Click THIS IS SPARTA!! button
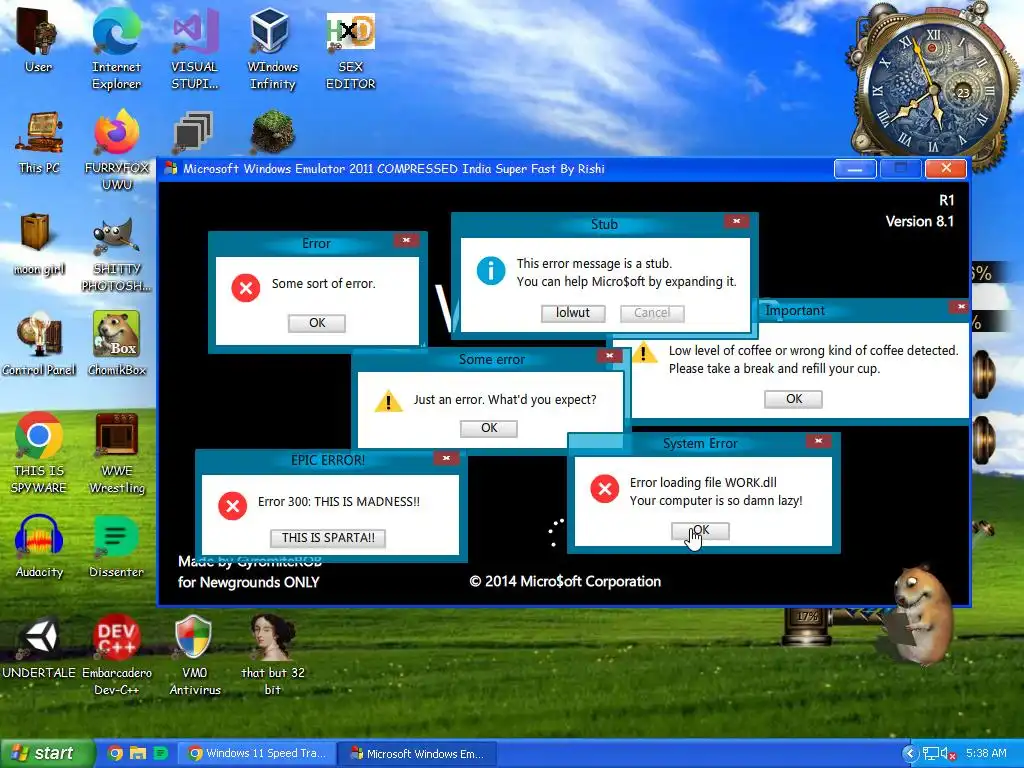This screenshot has width=1024, height=768. [328, 537]
